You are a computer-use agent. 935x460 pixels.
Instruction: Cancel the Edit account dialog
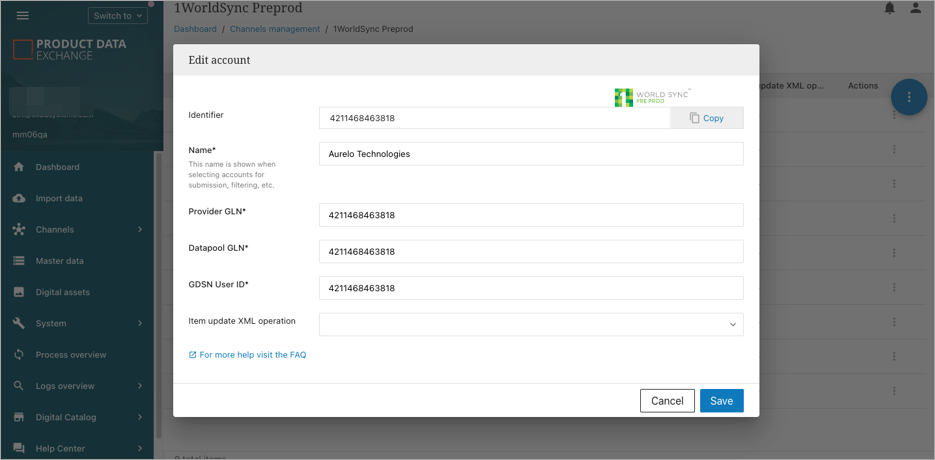pos(667,401)
